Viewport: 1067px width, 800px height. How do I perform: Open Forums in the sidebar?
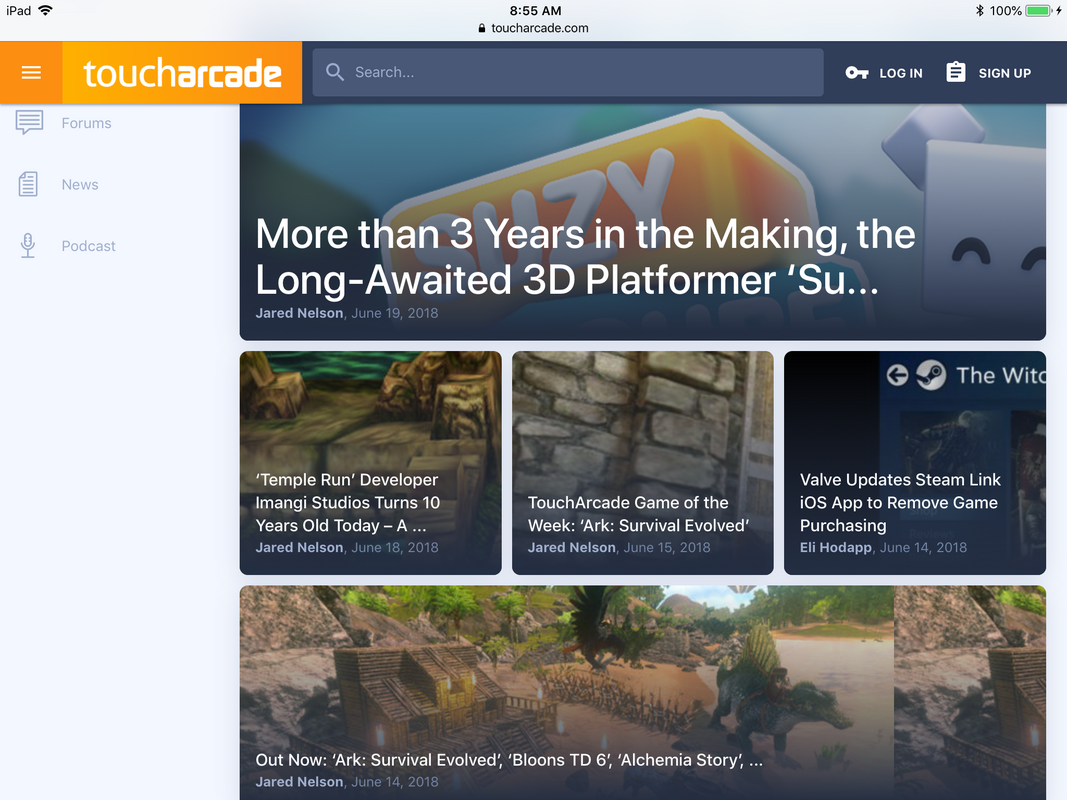(86, 123)
